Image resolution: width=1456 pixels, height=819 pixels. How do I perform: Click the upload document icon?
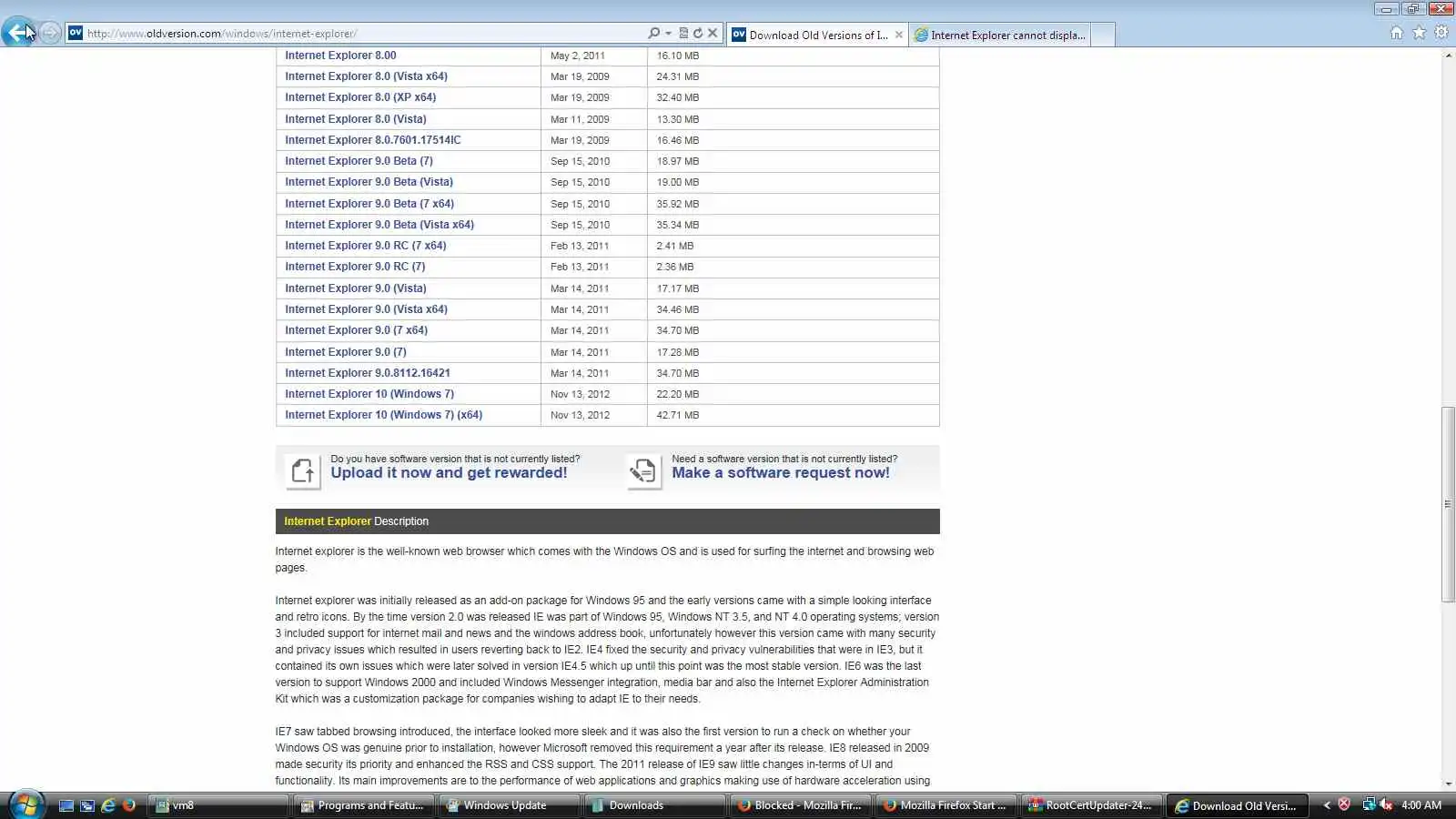303,471
